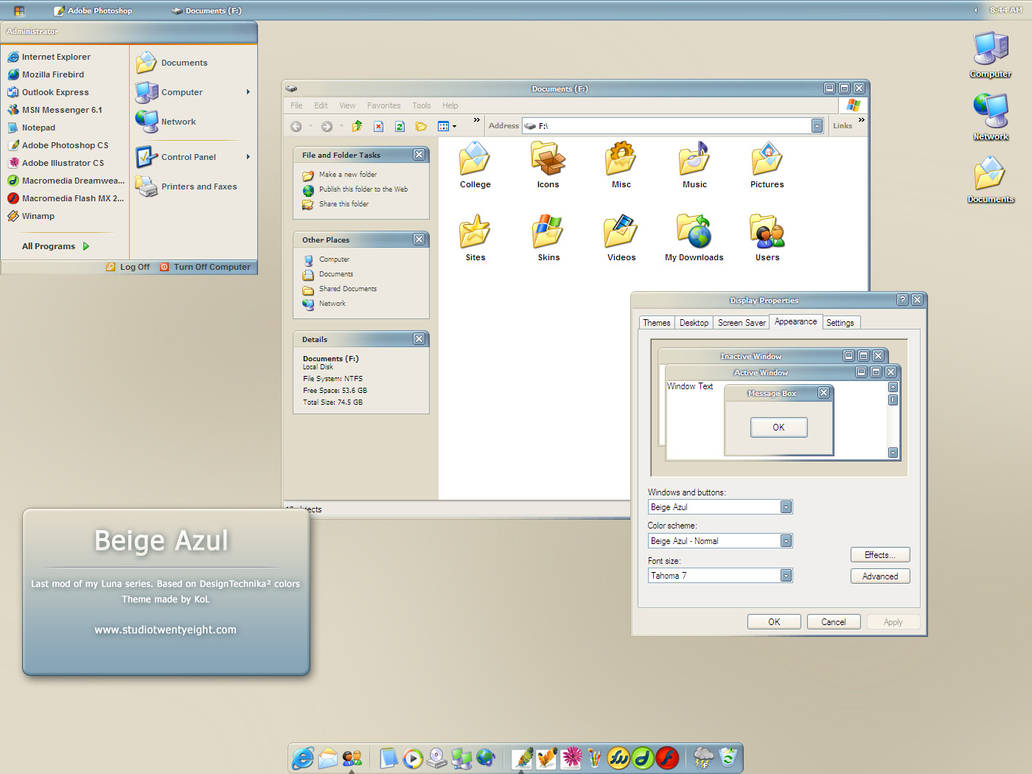Screen dimensions: 1032x774
Task: Click the Up folder toolbar icon
Action: [357, 126]
